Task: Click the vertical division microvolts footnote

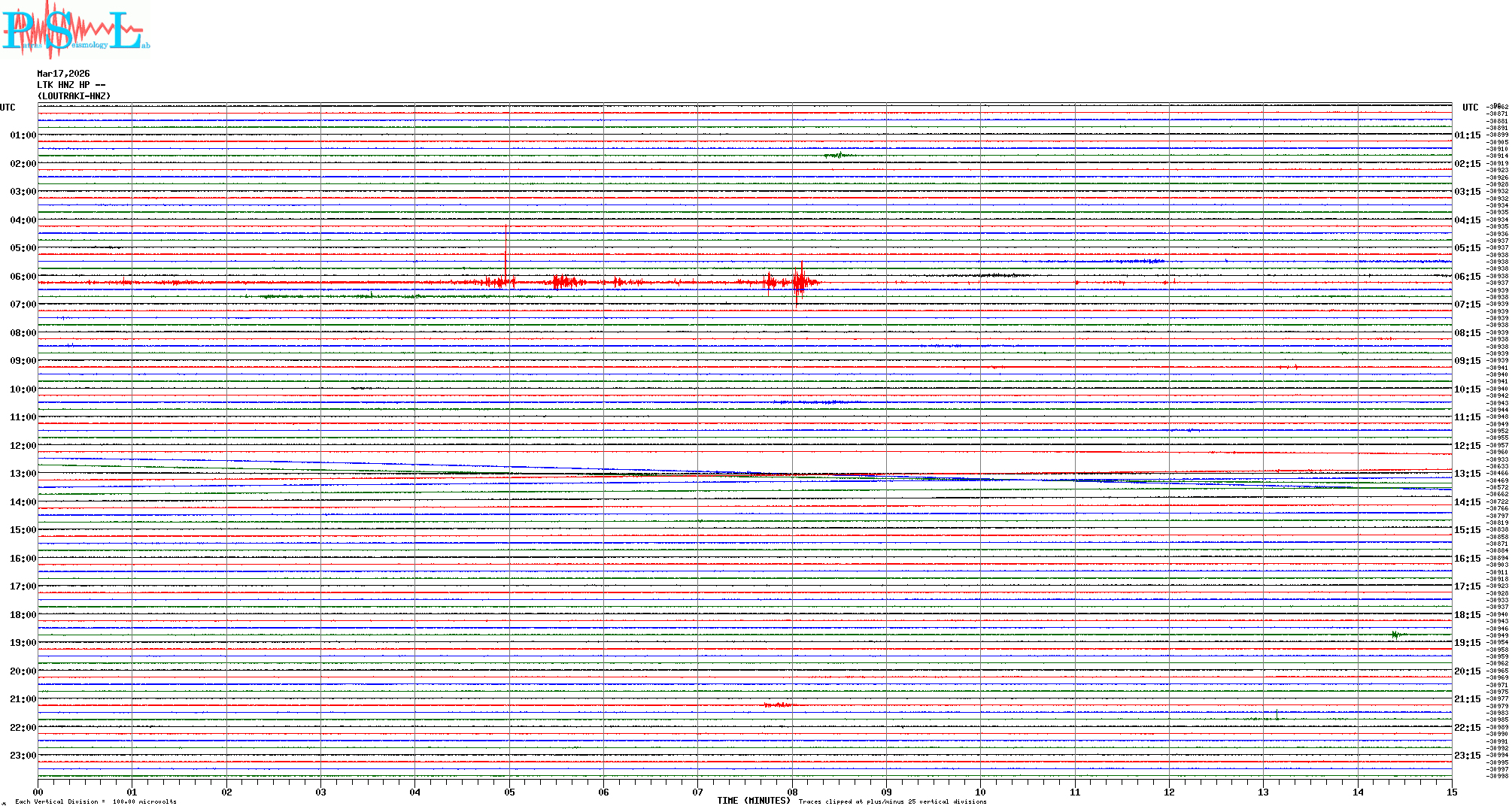Action: pyautogui.click(x=96, y=802)
